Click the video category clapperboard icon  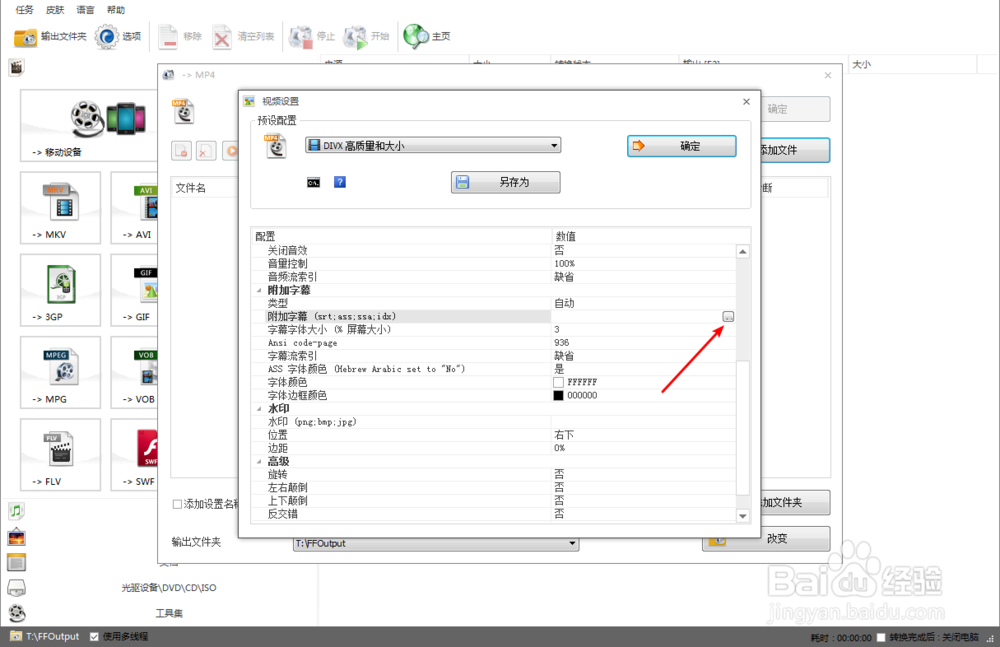click(x=17, y=66)
